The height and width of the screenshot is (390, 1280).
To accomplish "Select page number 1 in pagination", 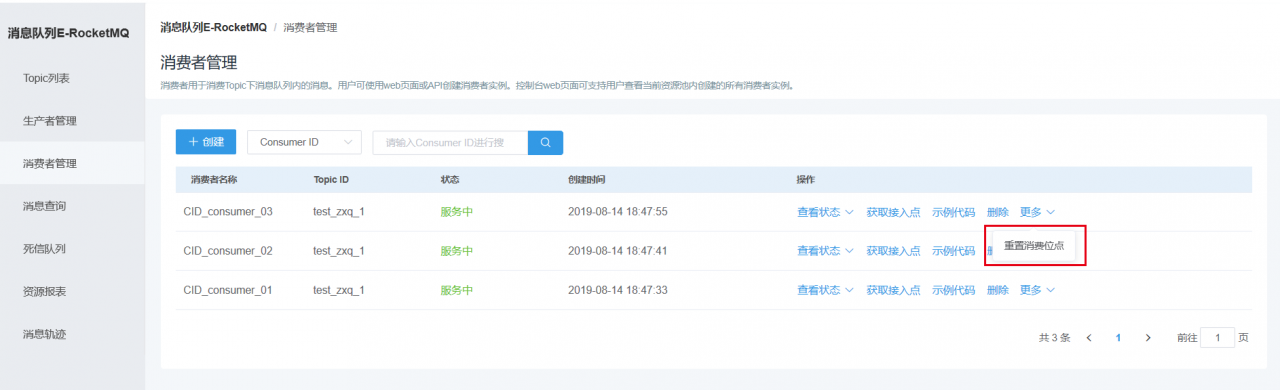I will [1118, 338].
